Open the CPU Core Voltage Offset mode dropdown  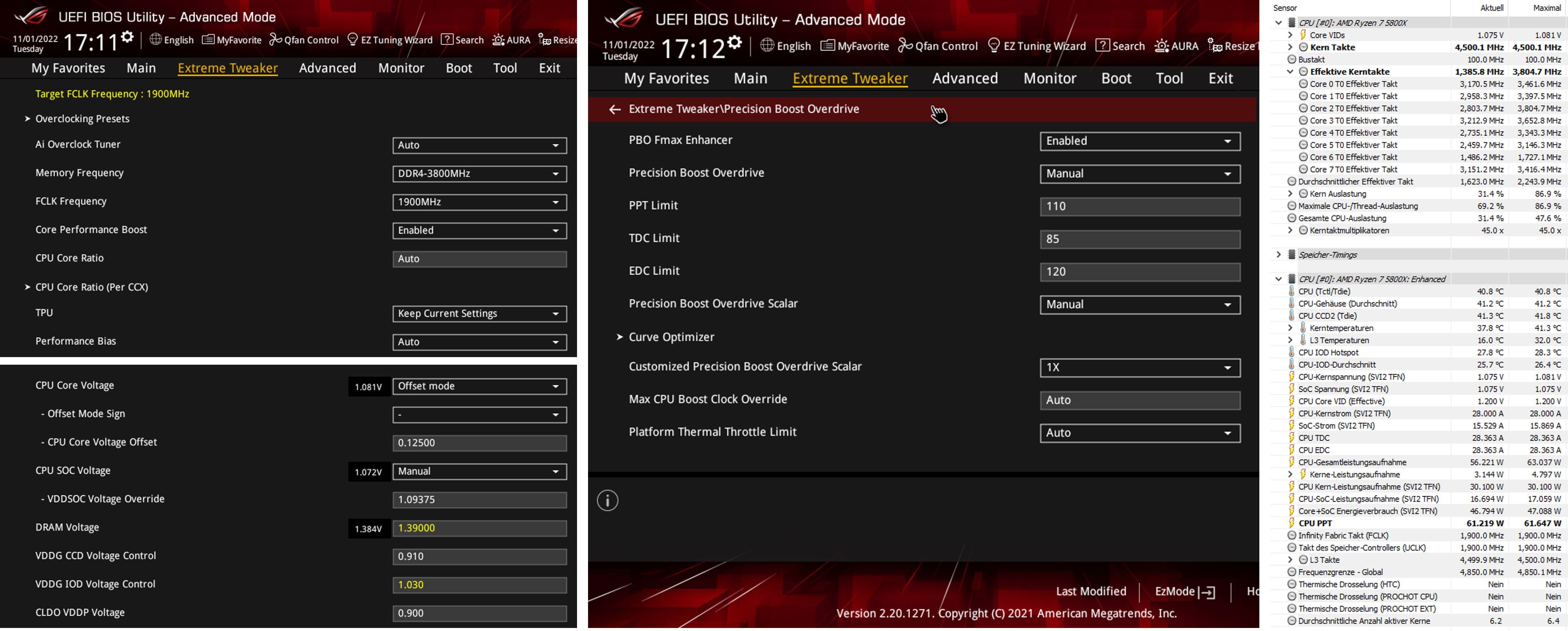coord(480,386)
